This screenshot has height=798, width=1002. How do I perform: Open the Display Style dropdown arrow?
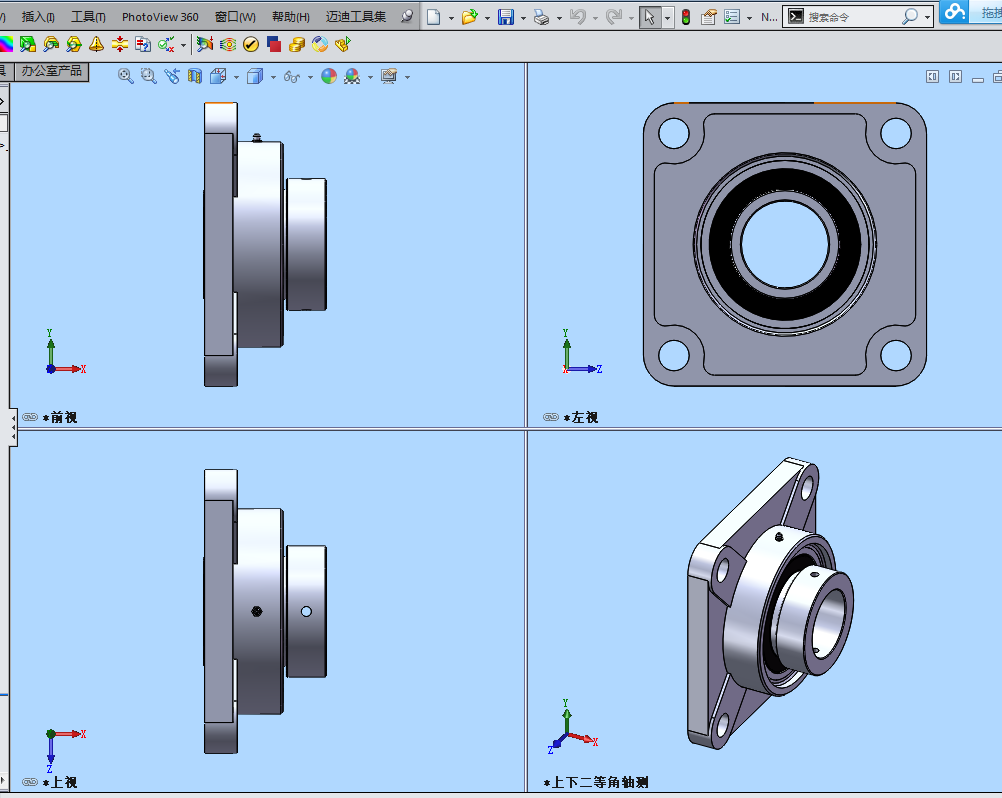click(273, 77)
